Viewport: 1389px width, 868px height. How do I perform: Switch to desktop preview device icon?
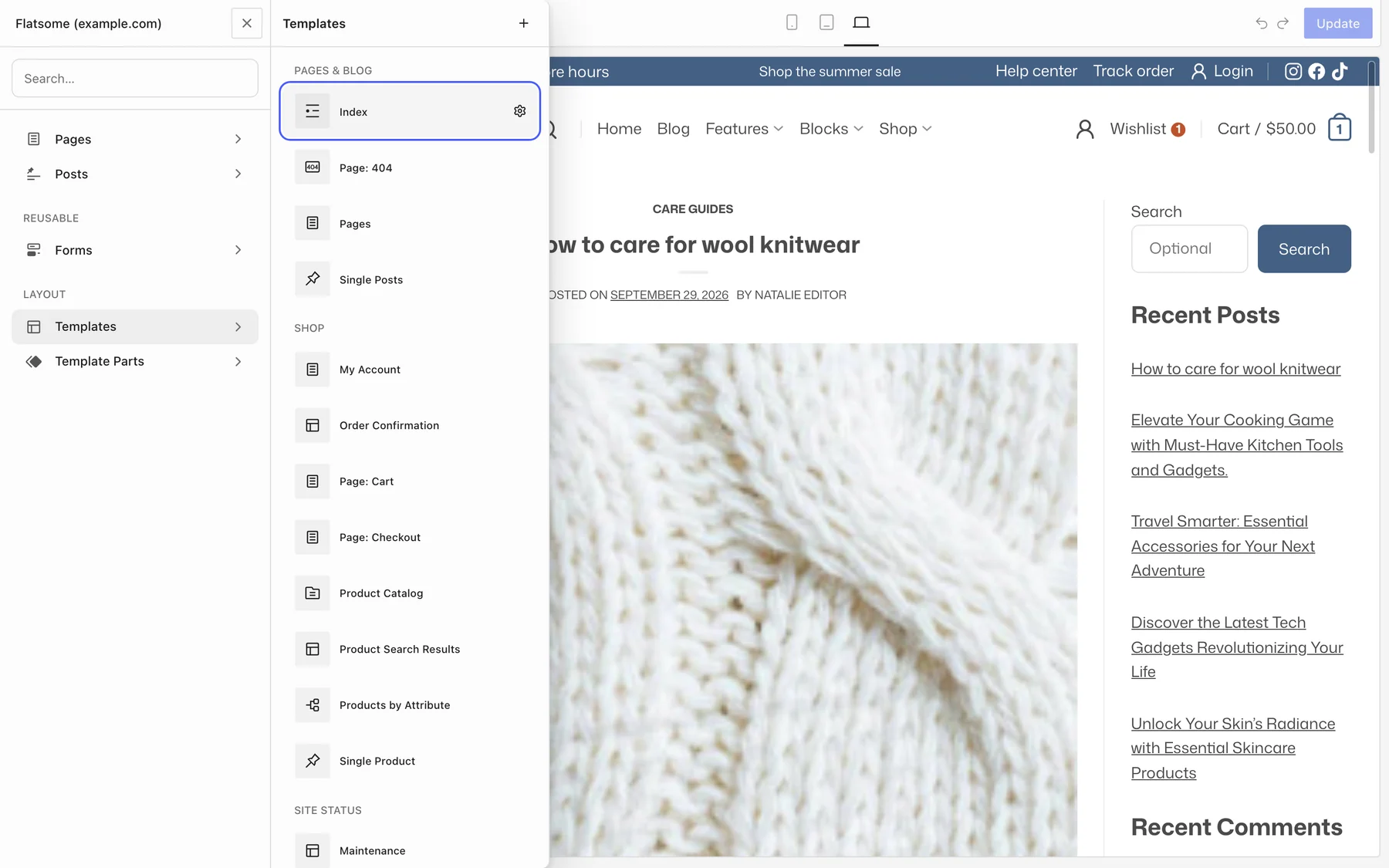[x=861, y=22]
